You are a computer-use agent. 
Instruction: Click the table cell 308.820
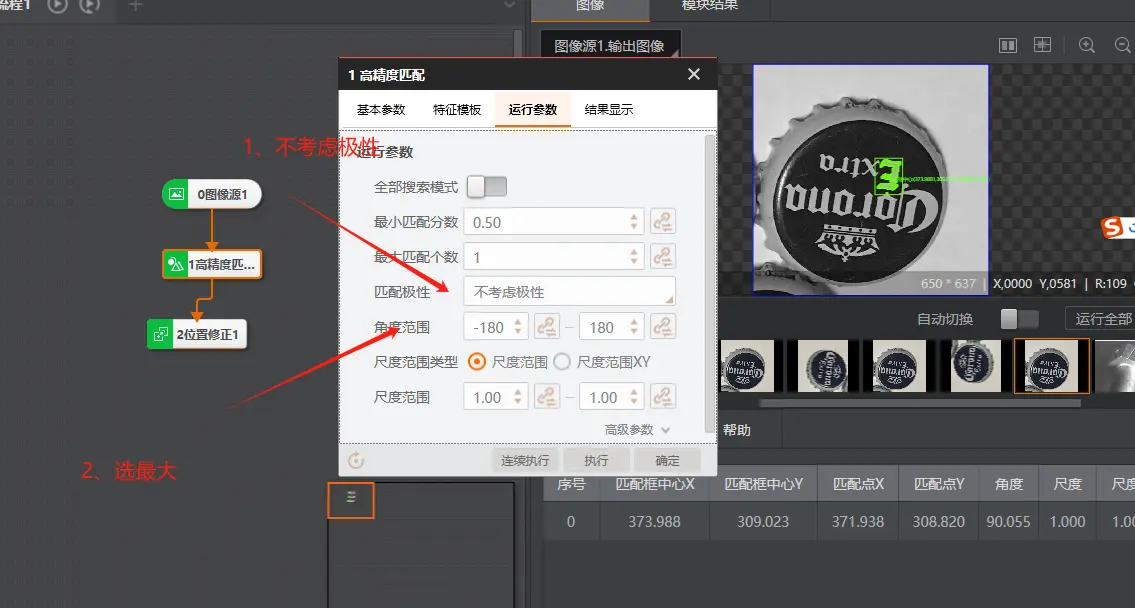(x=938, y=521)
